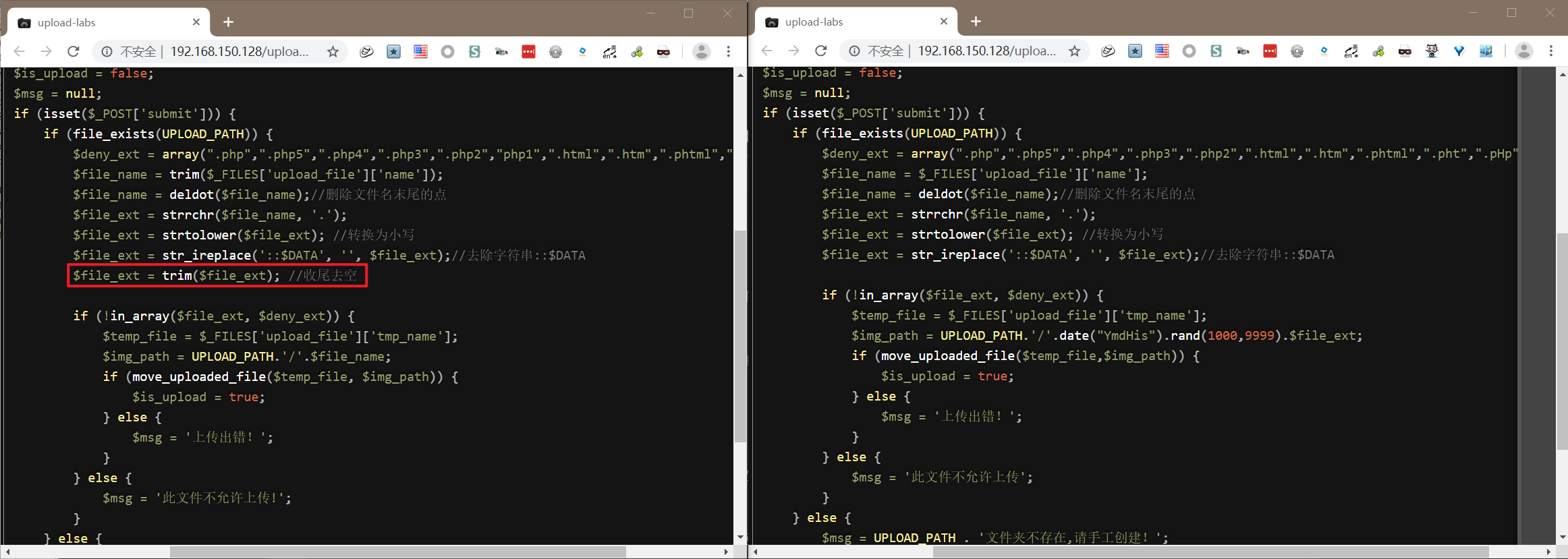Image resolution: width=1568 pixels, height=559 pixels.
Task: Click the '文件夹不存在,请手工创建!' line in right window
Action: [x=995, y=537]
